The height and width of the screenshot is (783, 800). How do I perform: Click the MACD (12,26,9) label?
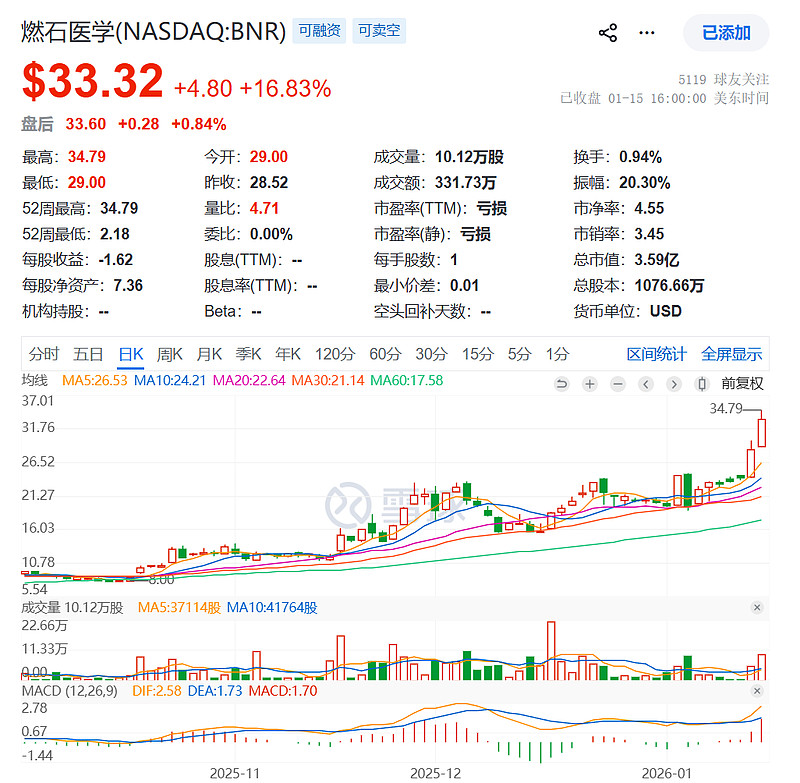coord(69,691)
